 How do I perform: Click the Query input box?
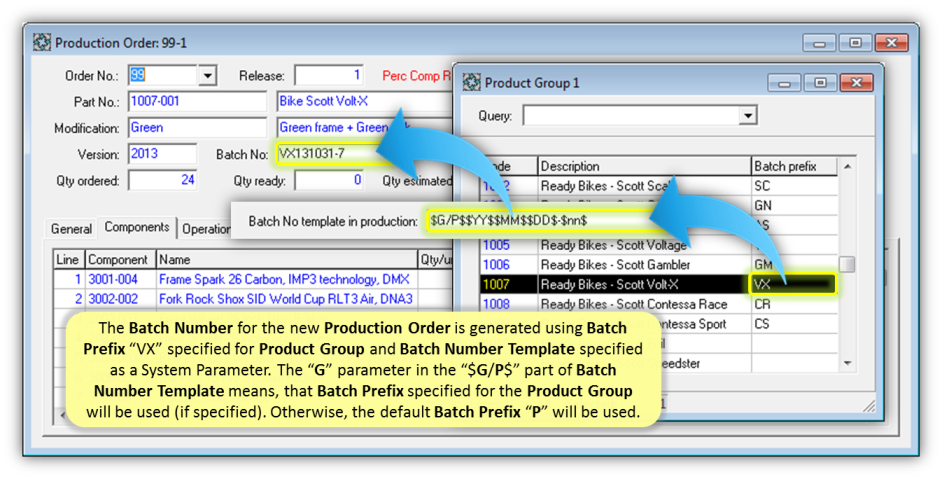click(x=631, y=115)
